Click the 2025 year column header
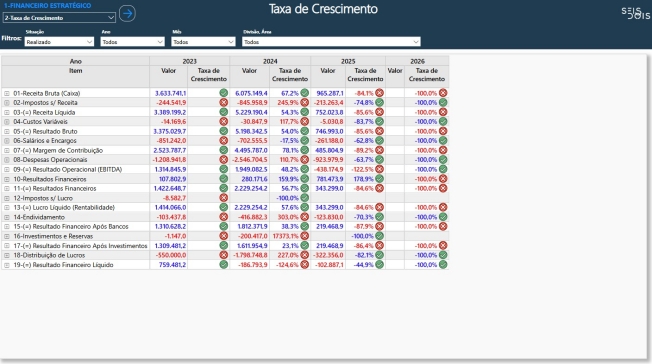The width and height of the screenshot is (652, 364). coord(348,61)
